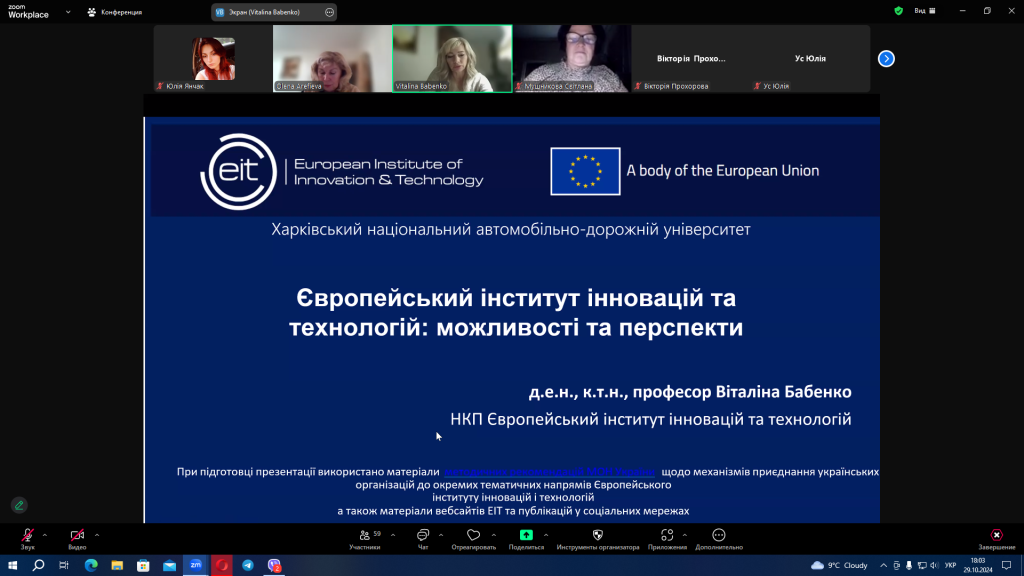Click the green Поделиться share screen icon

[x=526, y=535]
